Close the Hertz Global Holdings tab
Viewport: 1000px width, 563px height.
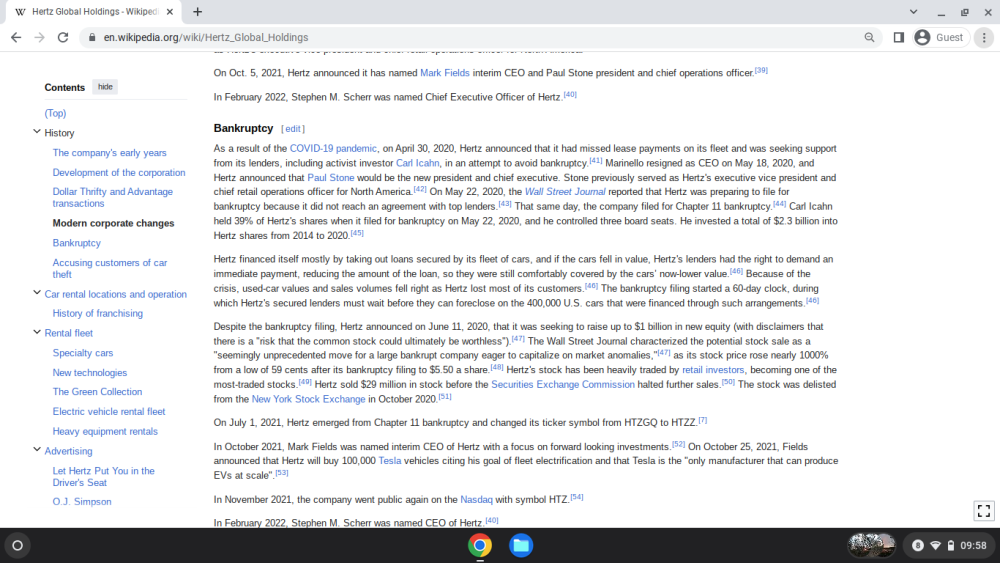pyautogui.click(x=170, y=11)
